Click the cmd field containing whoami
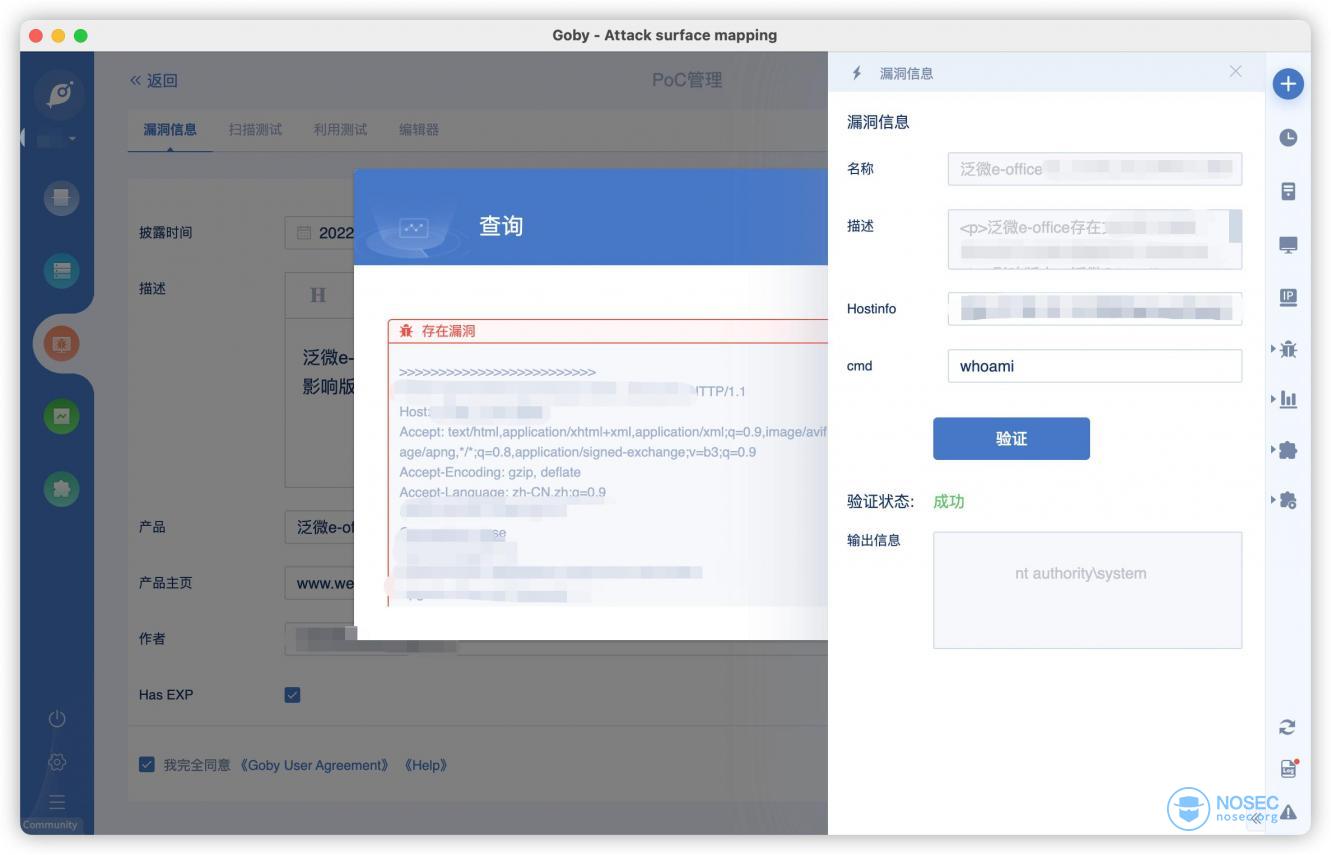Viewport: 1331px width, 855px height. tap(1094, 366)
